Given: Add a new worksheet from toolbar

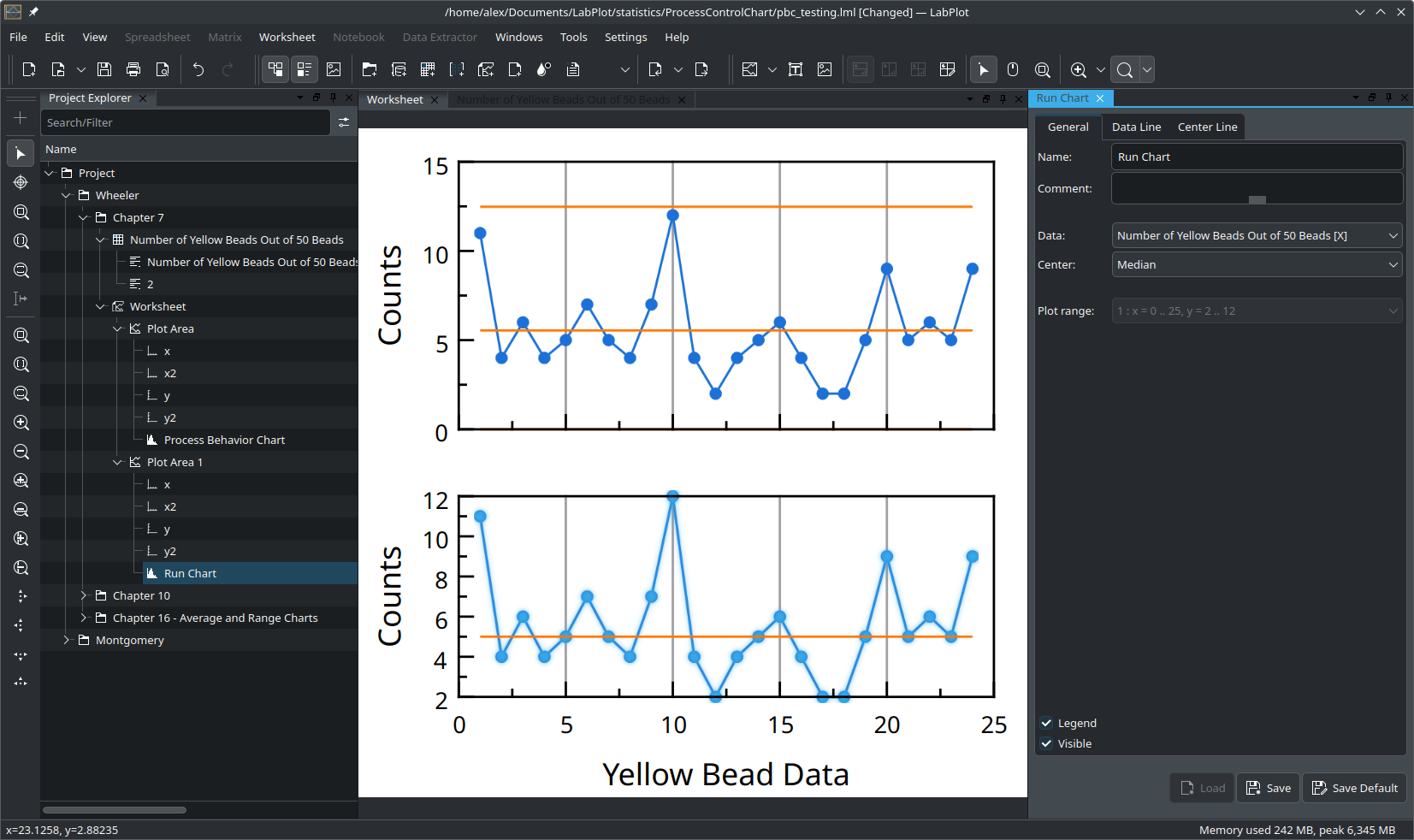Looking at the screenshot, I should coord(486,70).
